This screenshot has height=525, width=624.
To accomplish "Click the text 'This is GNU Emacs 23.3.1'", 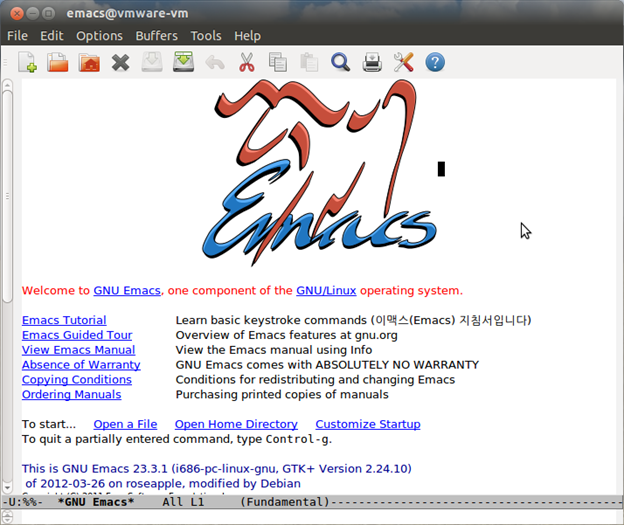I will coord(95,469).
